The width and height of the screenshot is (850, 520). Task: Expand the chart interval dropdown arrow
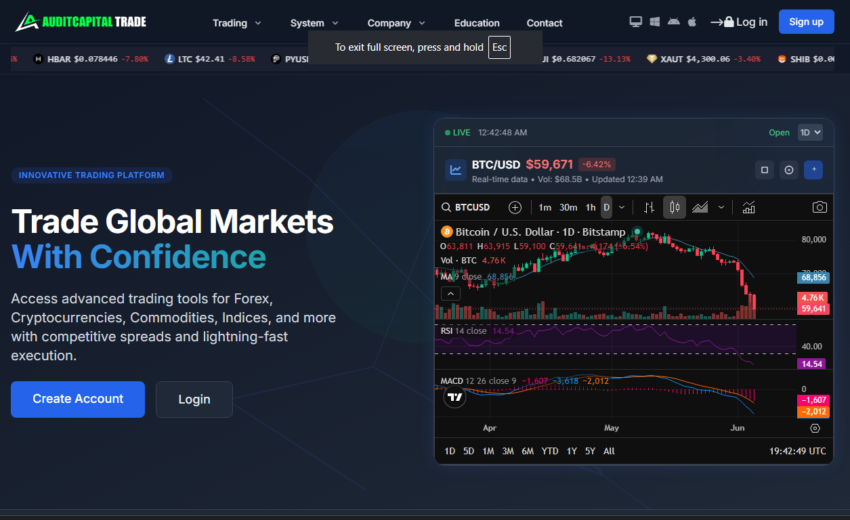[622, 207]
